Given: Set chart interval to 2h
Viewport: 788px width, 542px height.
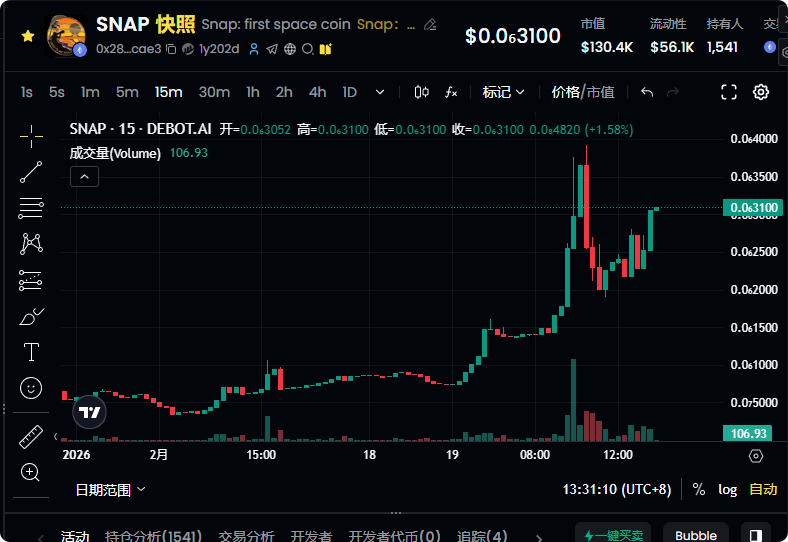Looking at the screenshot, I should coord(284,92).
